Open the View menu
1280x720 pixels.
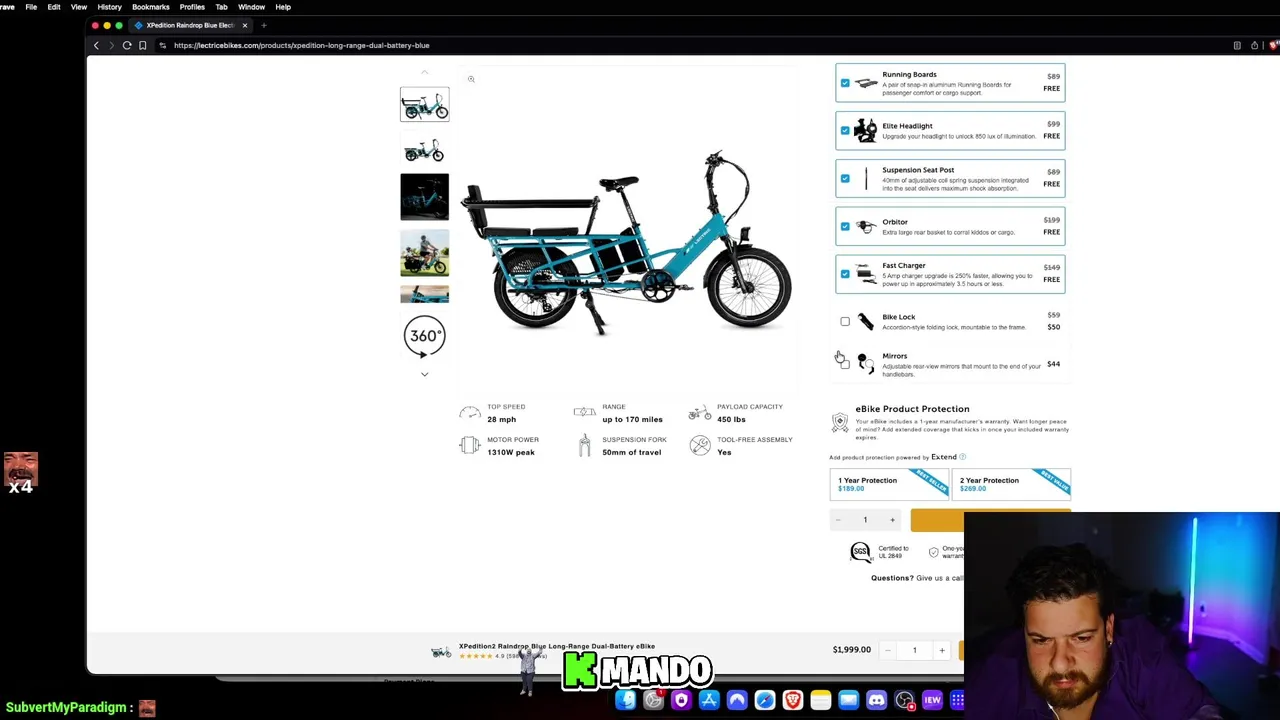coord(79,7)
